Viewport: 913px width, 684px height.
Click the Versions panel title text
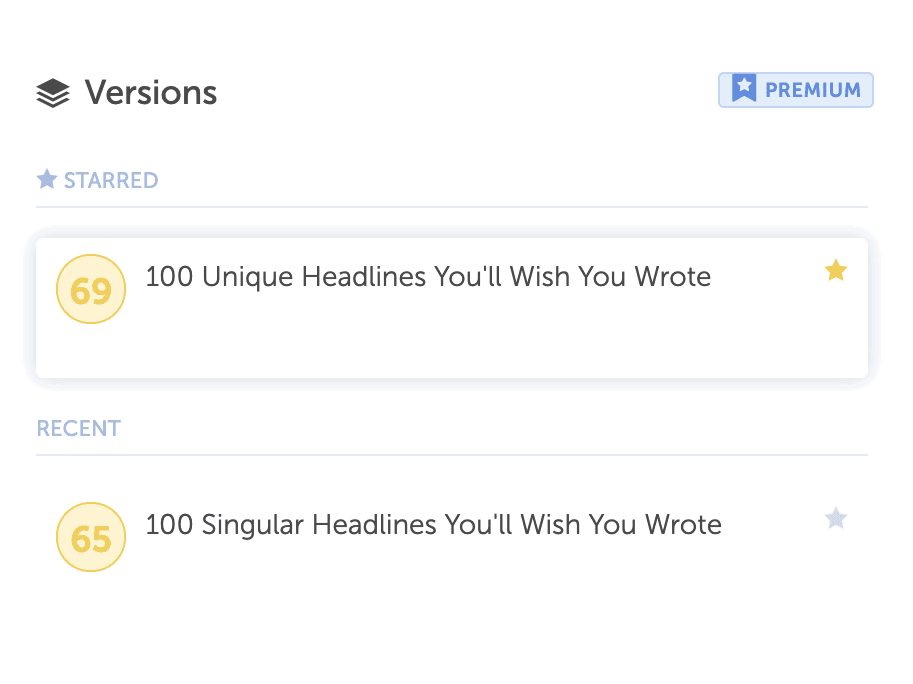151,93
